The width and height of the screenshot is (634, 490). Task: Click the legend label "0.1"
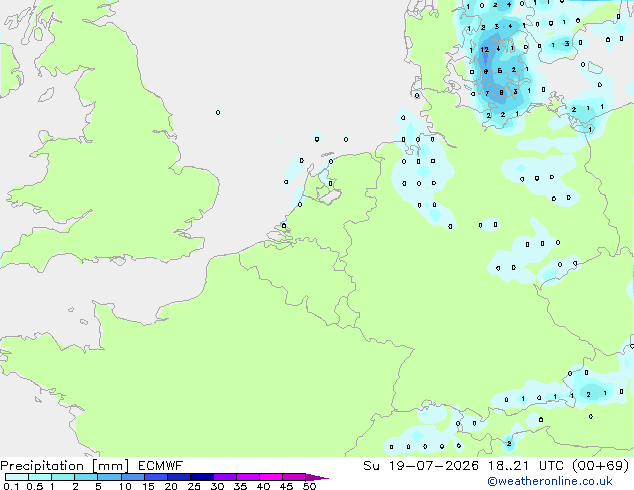[11, 486]
